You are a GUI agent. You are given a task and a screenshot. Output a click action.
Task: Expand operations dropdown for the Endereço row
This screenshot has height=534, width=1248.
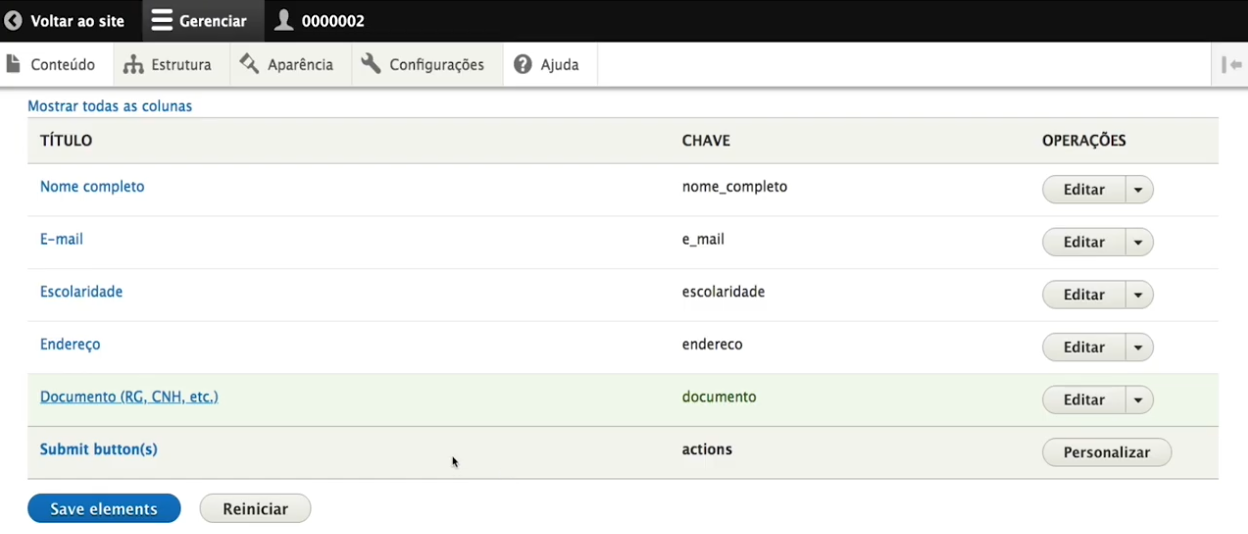(1139, 347)
